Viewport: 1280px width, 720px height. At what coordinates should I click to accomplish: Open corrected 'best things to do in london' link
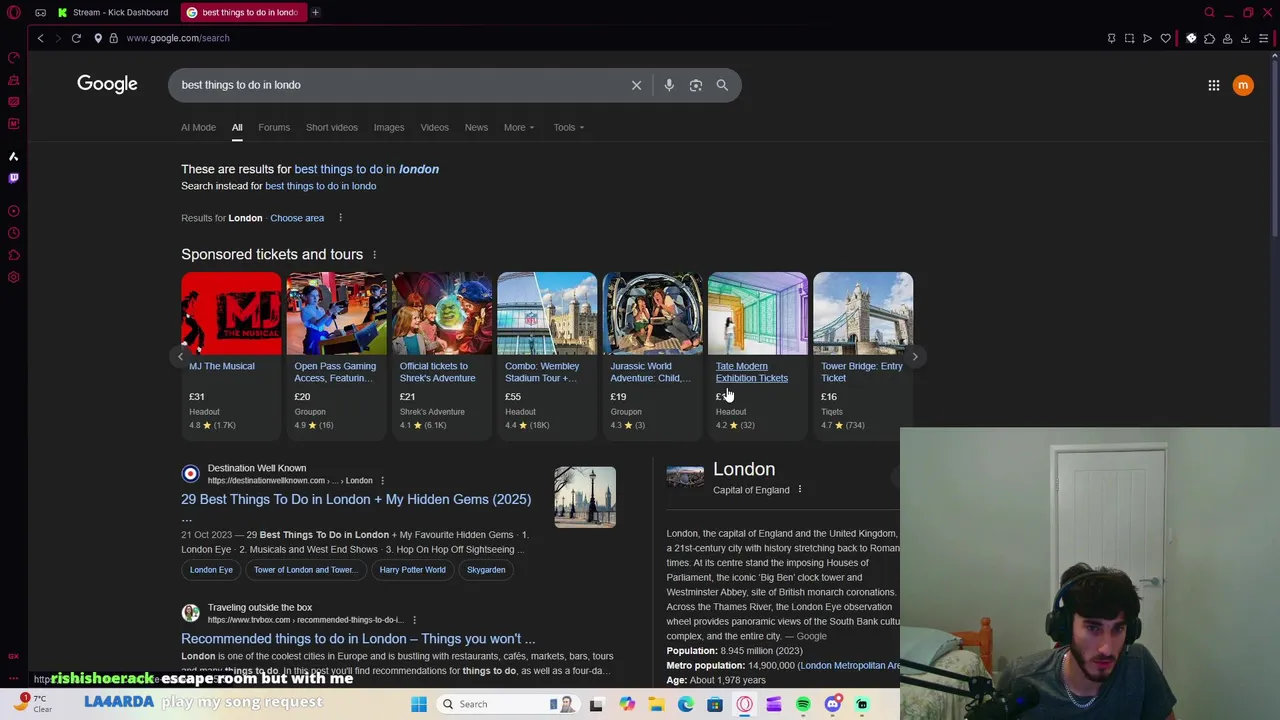366,169
